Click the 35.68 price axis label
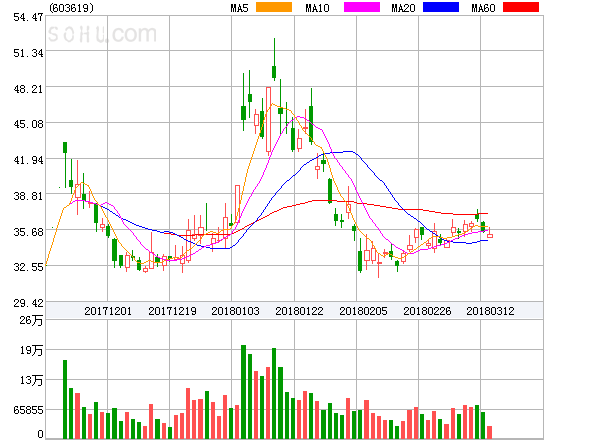The height and width of the screenshot is (440, 600). click(x=28, y=232)
